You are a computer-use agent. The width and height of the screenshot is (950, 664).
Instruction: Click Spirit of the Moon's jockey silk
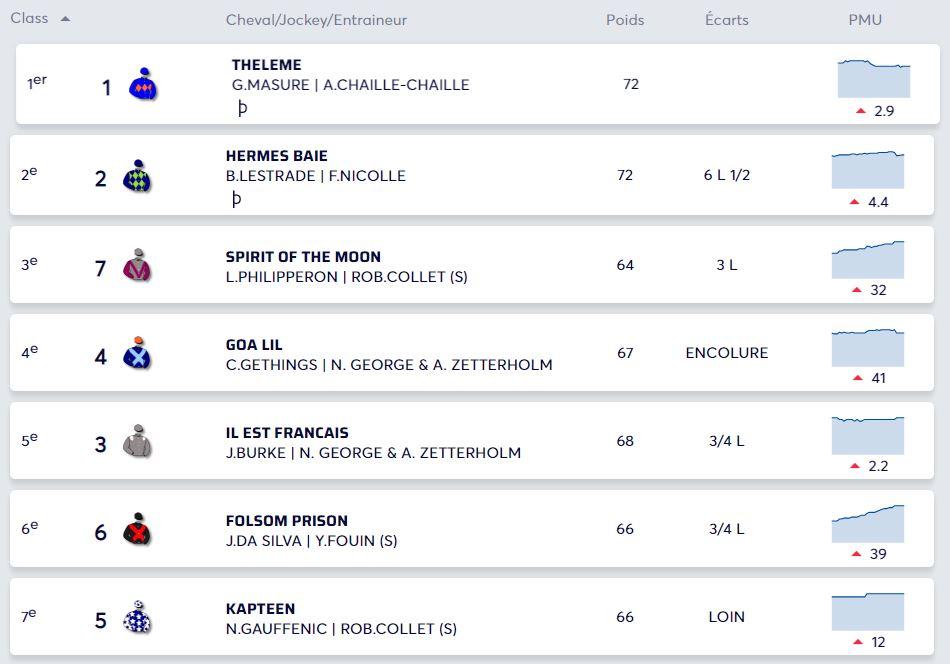pyautogui.click(x=137, y=266)
